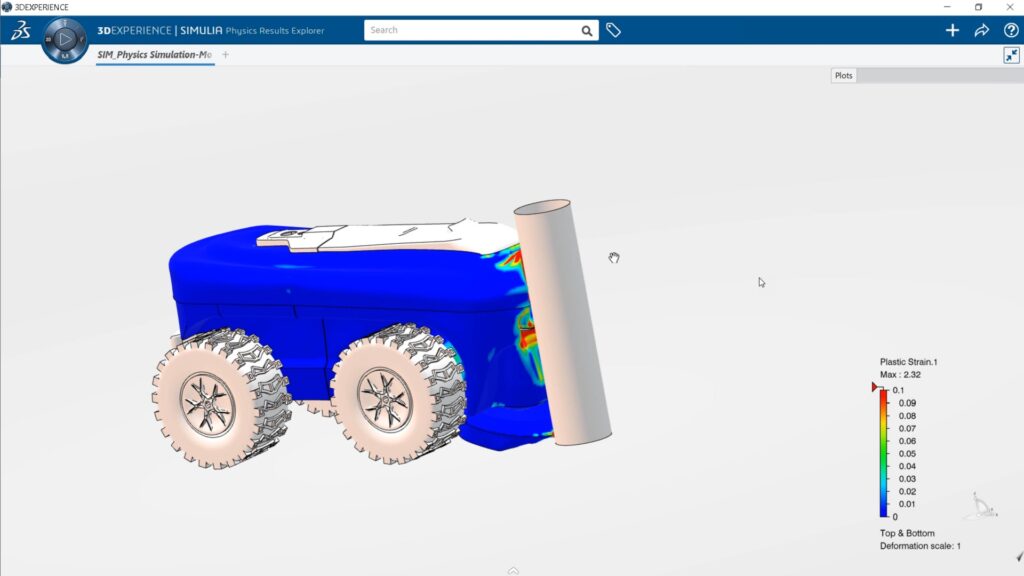
Task: Click the Help question mark icon
Action: (x=1010, y=30)
